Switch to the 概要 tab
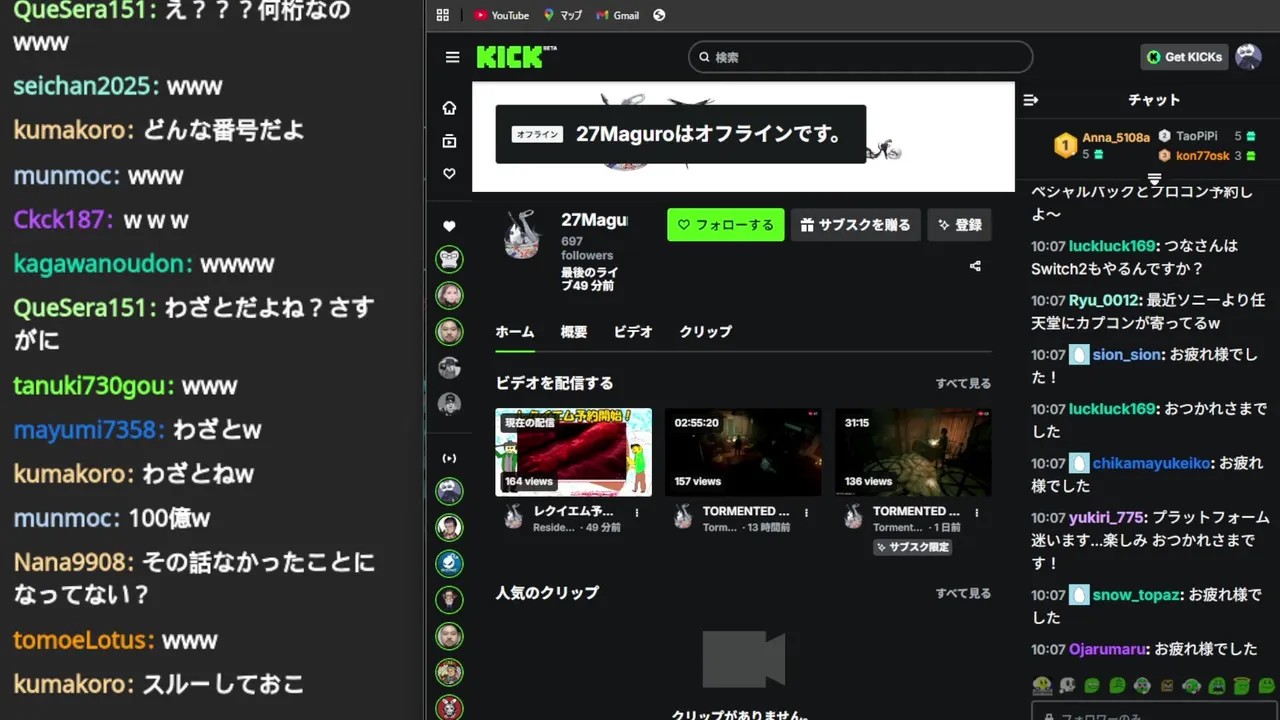The width and height of the screenshot is (1280, 720). coord(574,332)
